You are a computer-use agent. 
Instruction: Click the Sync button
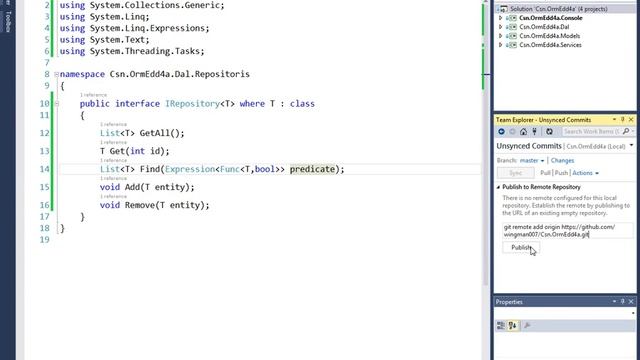516,173
